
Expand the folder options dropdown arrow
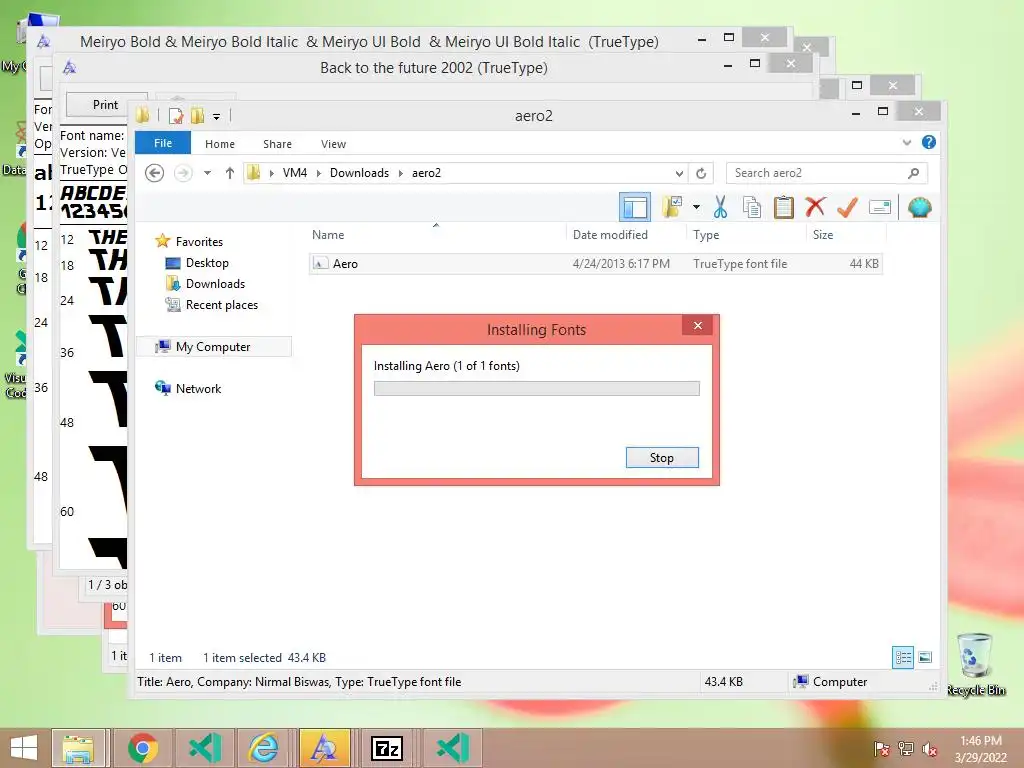point(696,208)
